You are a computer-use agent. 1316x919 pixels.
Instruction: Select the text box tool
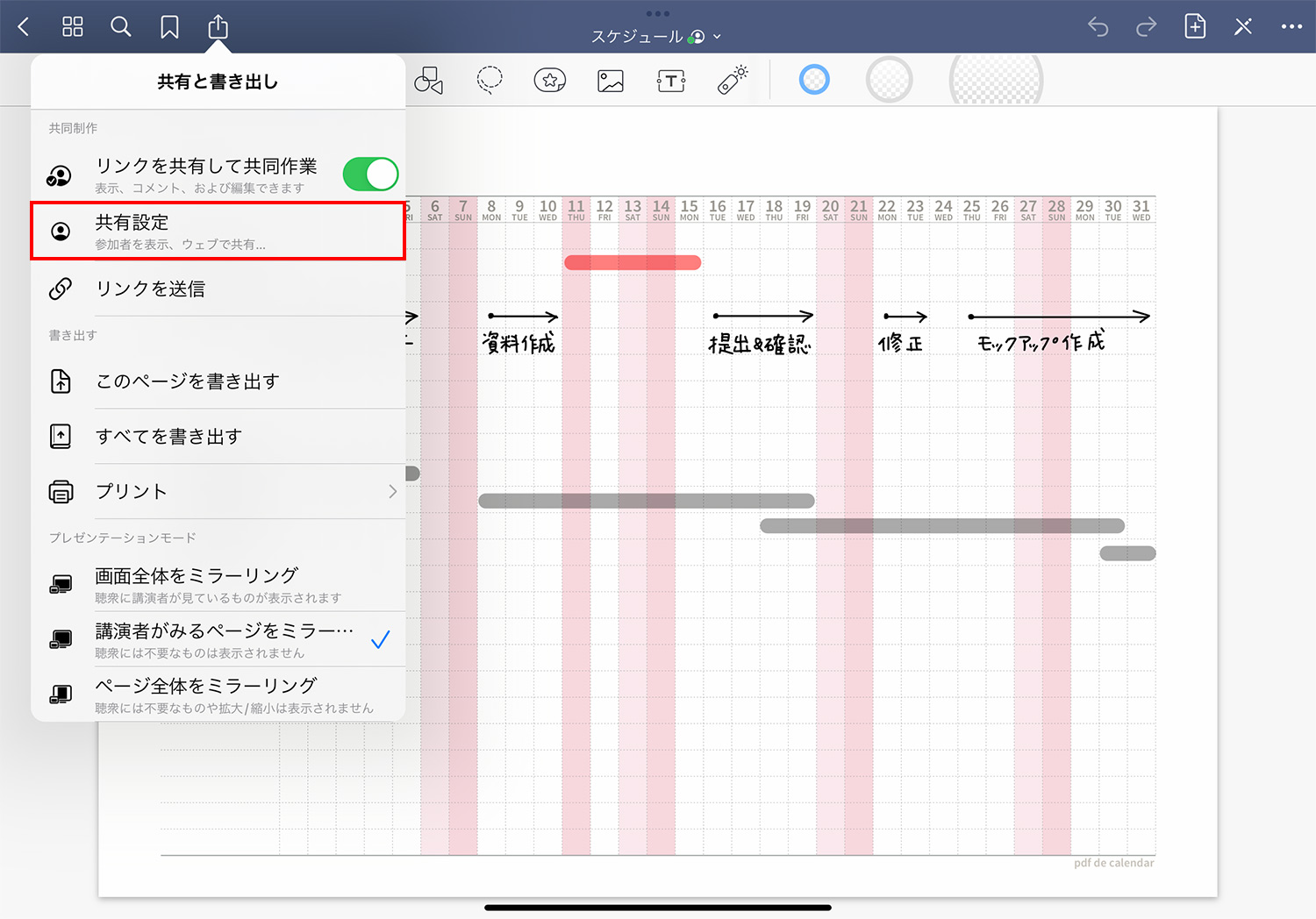[671, 82]
